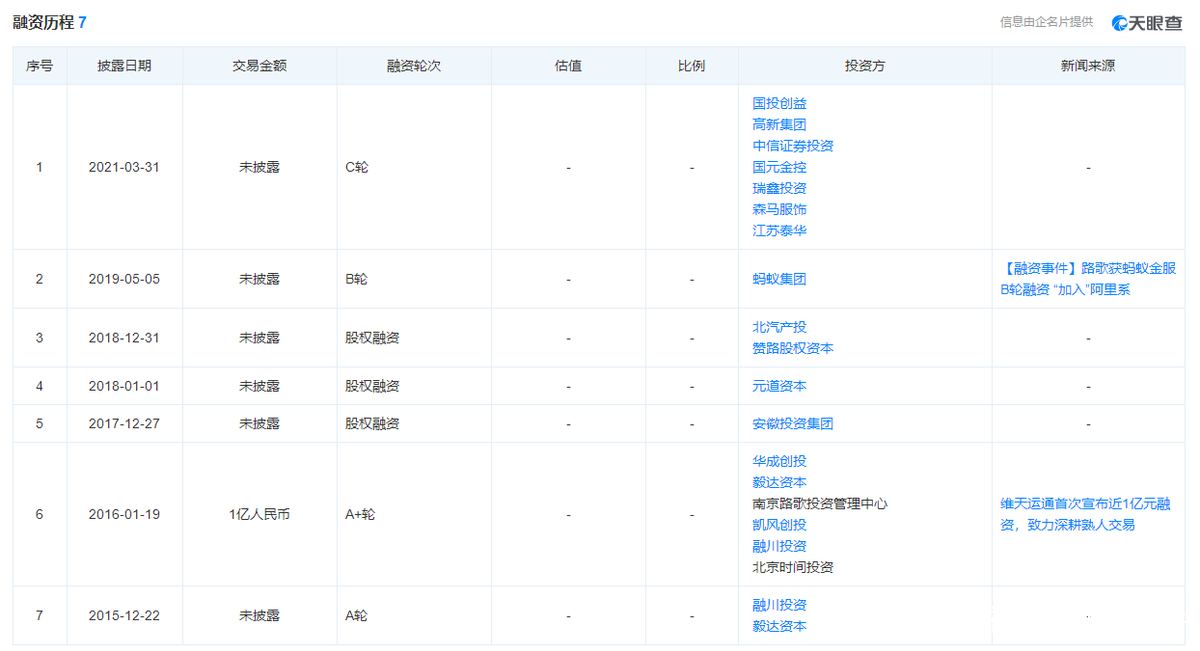The height and width of the screenshot is (651, 1200).
Task: Click the 天眼查 logo
Action: point(1147,22)
